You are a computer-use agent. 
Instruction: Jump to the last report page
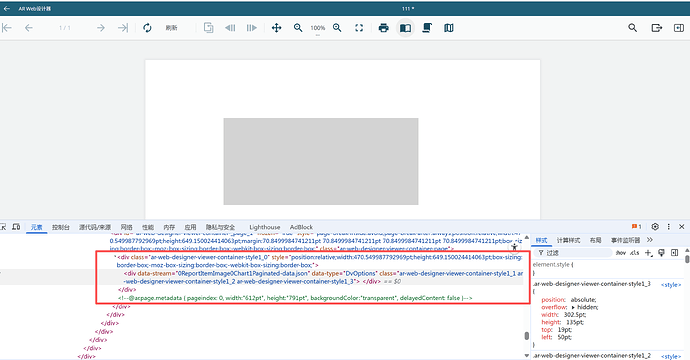[123, 28]
